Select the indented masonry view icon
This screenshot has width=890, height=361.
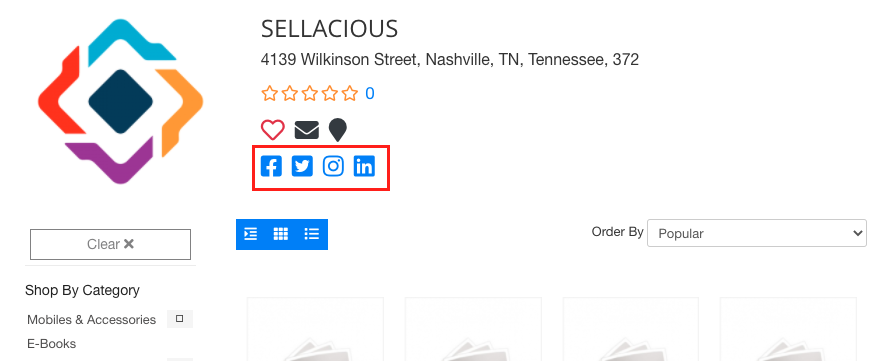(251, 234)
